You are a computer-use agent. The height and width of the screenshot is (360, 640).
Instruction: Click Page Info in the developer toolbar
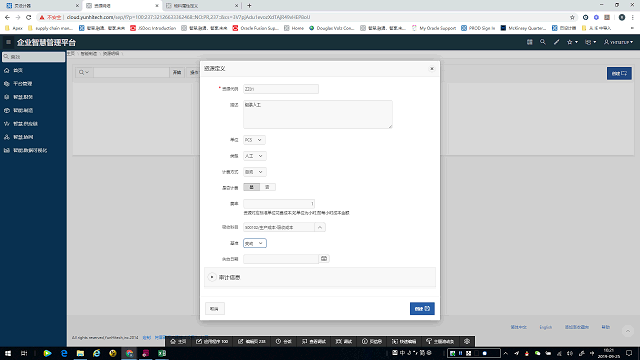(372, 342)
